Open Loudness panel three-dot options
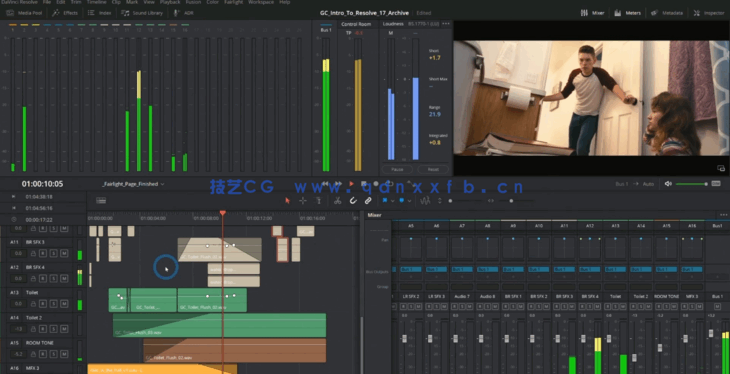The width and height of the screenshot is (730, 374). point(446,24)
